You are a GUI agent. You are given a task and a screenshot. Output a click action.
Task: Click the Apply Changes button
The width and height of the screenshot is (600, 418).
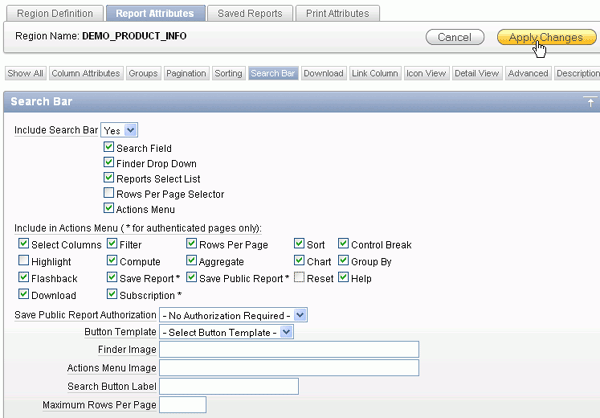[x=546, y=37]
